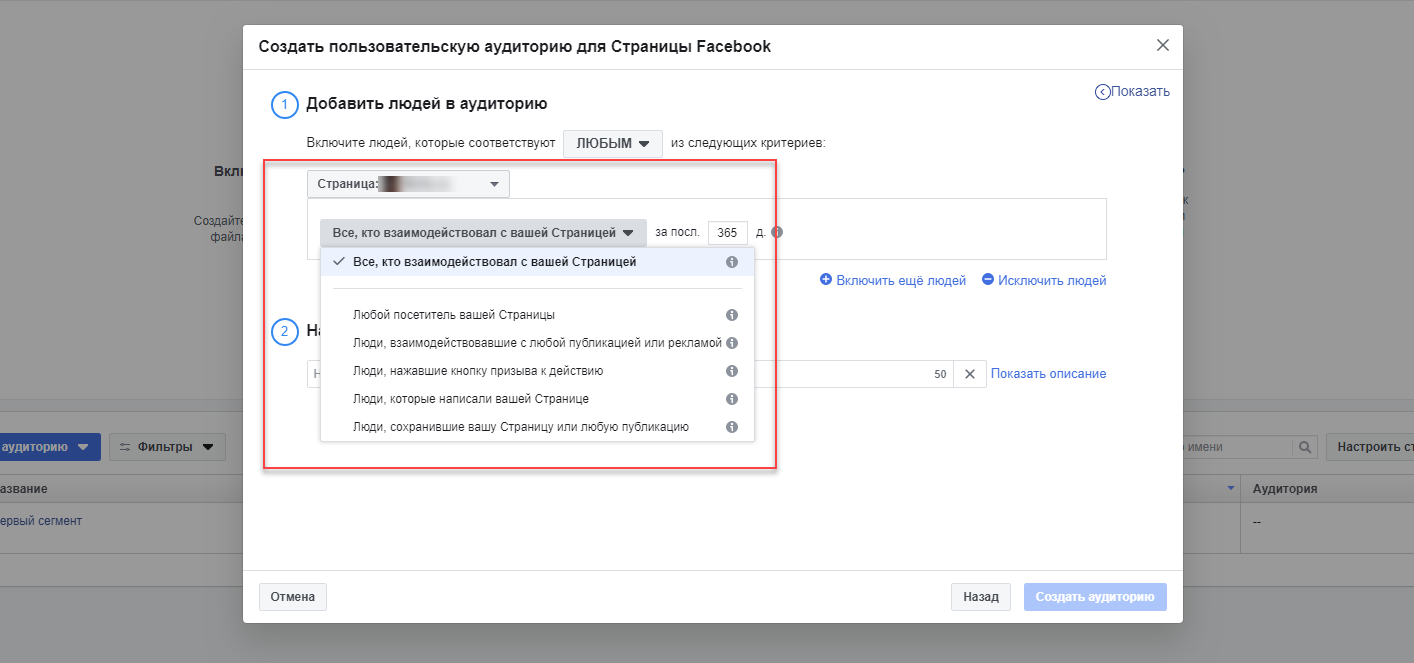The height and width of the screenshot is (663, 1414).
Task: Click info icon beside 'Люди, сохранившие вашу Страницу'
Action: tap(732, 427)
